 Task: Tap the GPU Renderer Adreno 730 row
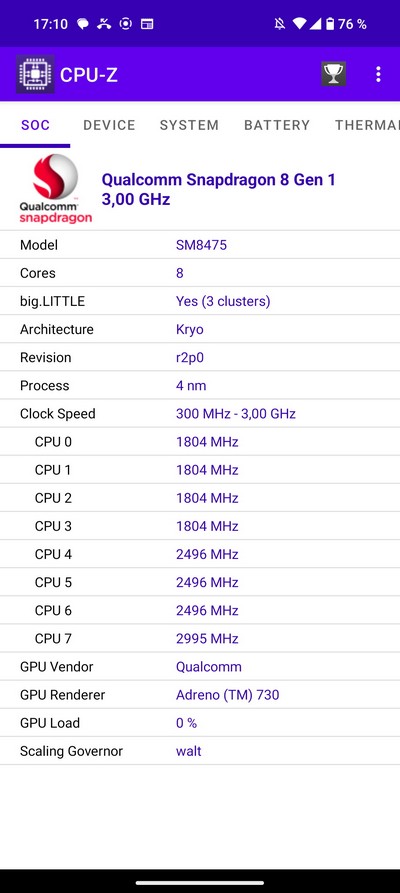point(200,695)
